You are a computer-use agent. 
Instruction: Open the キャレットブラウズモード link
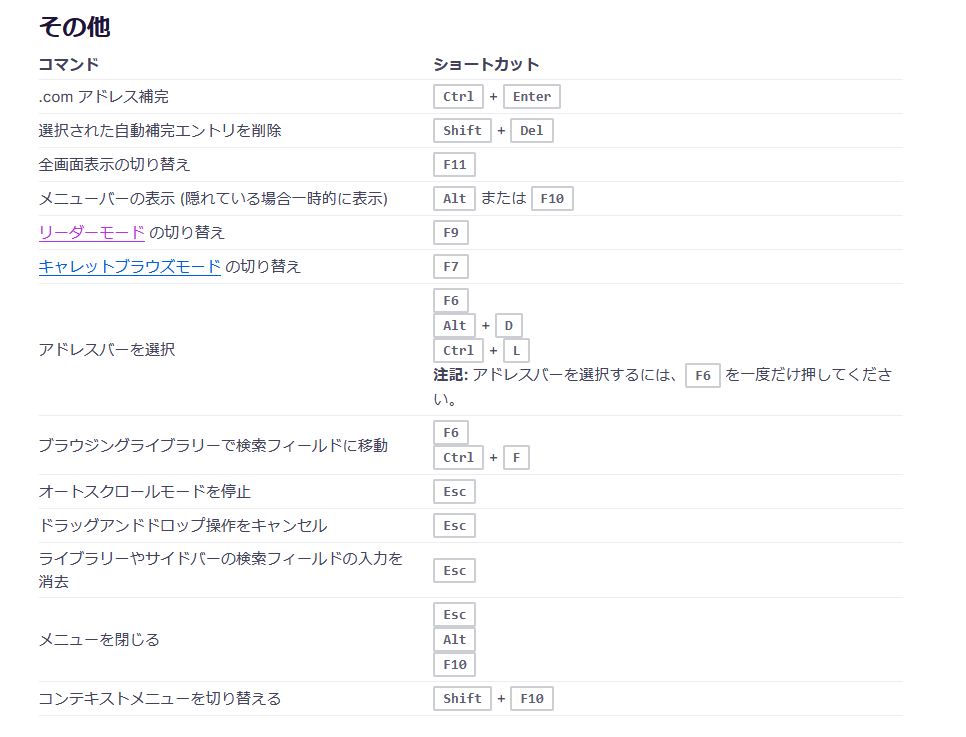pos(129,267)
